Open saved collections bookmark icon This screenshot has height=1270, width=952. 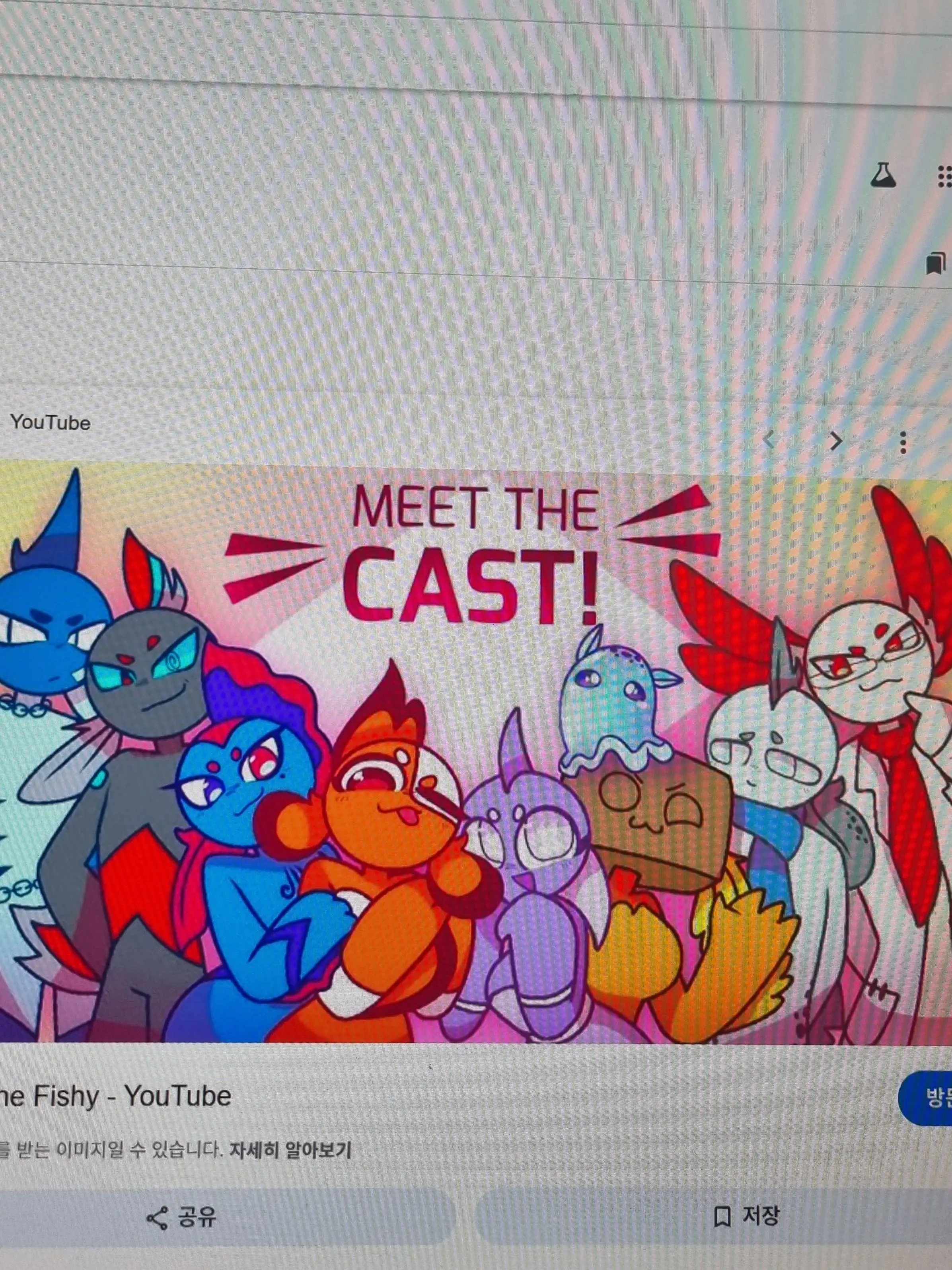click(935, 263)
